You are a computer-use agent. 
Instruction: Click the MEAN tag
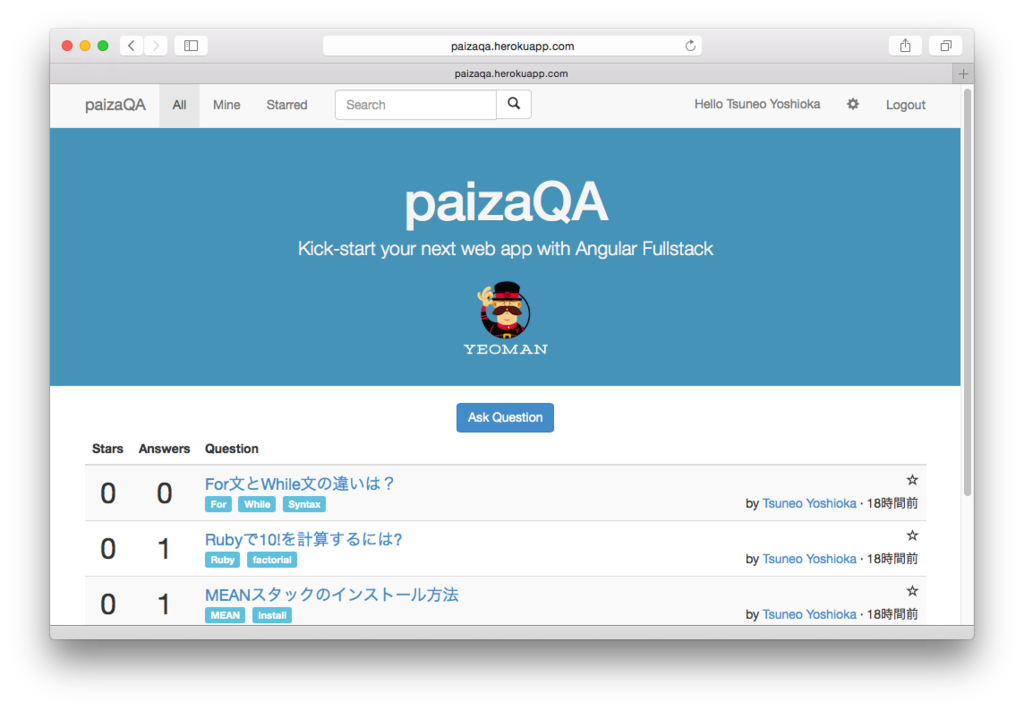click(x=225, y=615)
